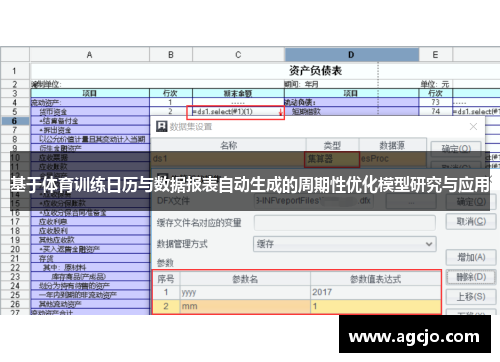Image resolution: width=500 pixels, height=362 pixels.
Task: Select the 货币资金 cell in row 5
Action: tap(90, 112)
